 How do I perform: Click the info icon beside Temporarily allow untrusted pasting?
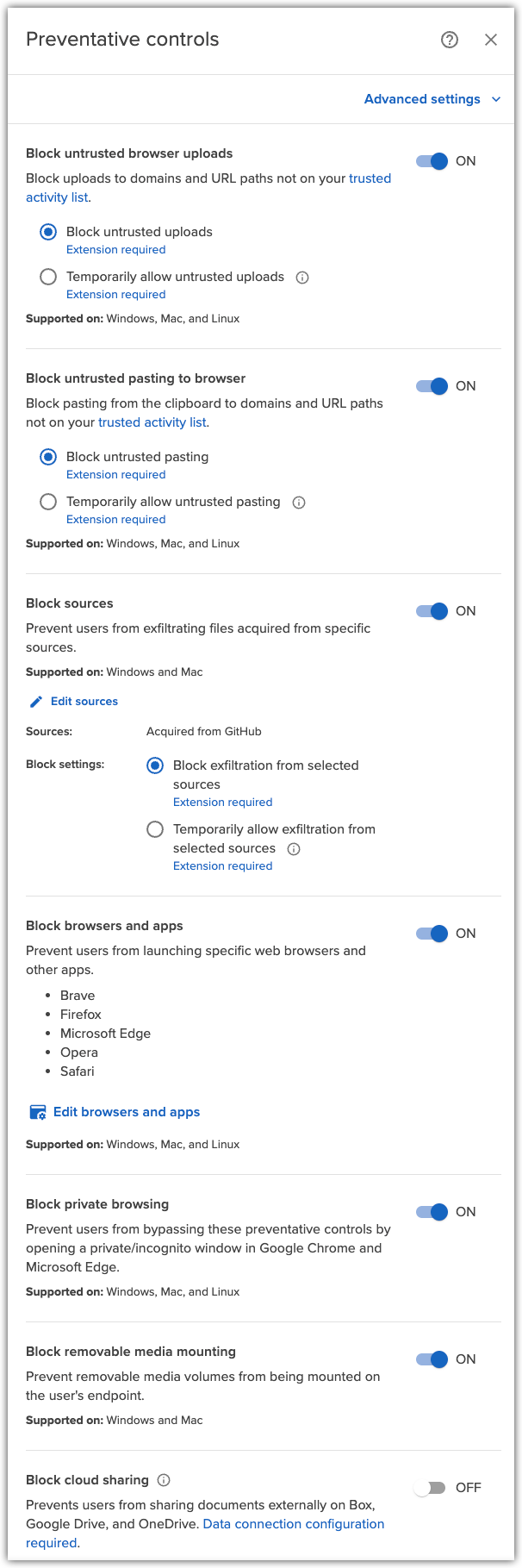pos(298,502)
